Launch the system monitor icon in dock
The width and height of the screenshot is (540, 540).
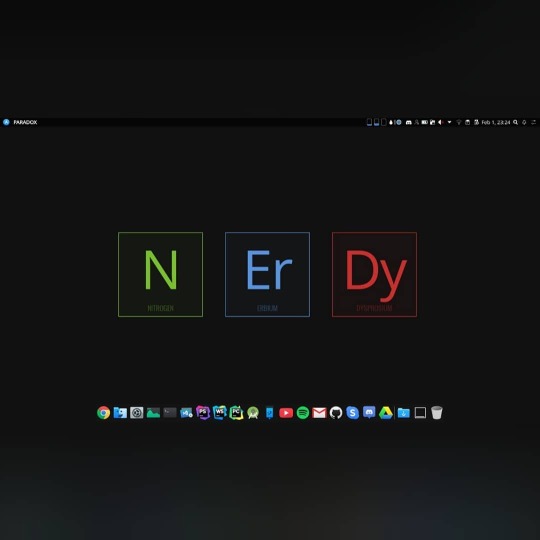coord(153,413)
